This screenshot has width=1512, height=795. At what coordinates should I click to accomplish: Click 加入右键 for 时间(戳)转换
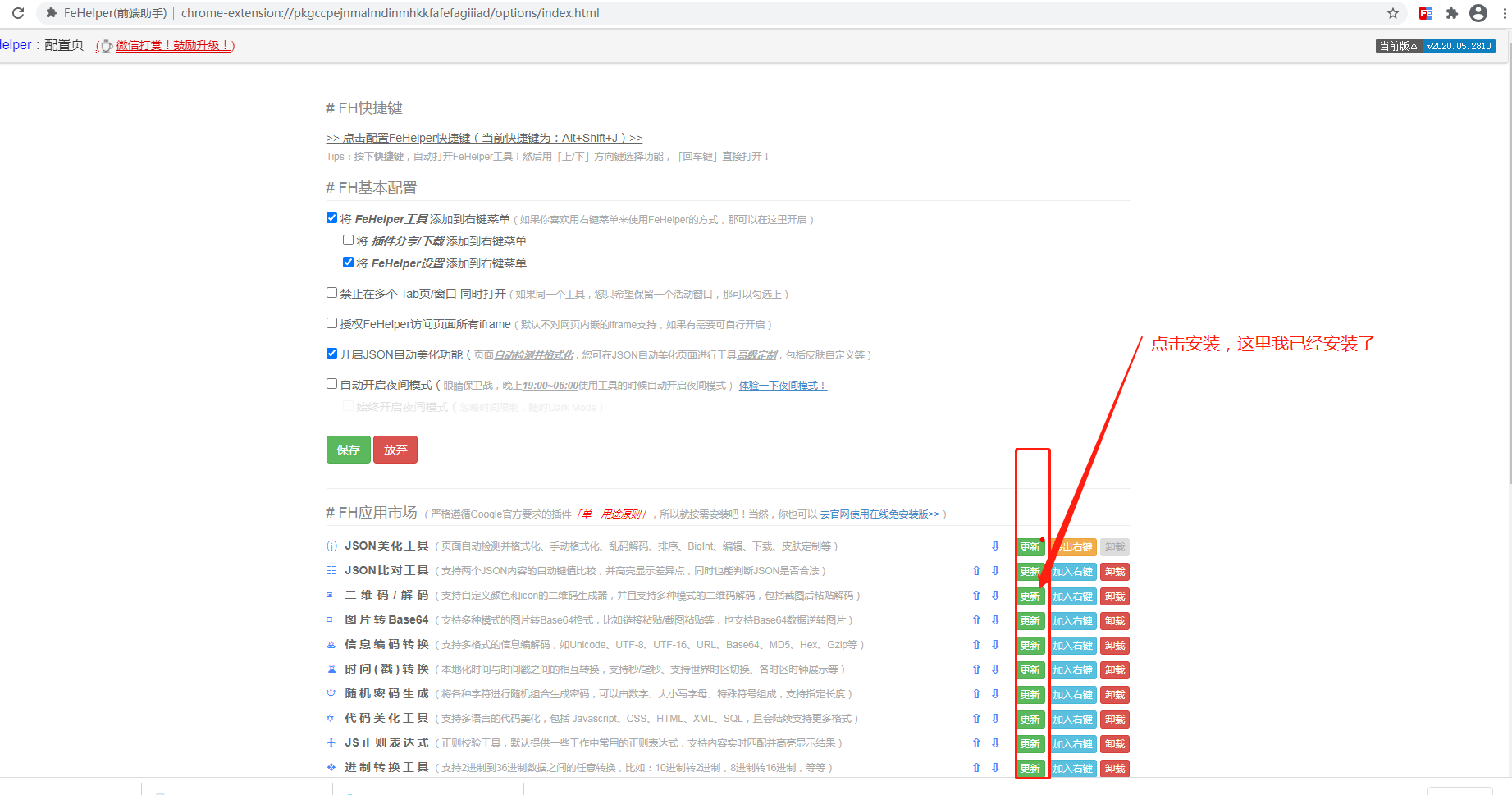[1072, 670]
